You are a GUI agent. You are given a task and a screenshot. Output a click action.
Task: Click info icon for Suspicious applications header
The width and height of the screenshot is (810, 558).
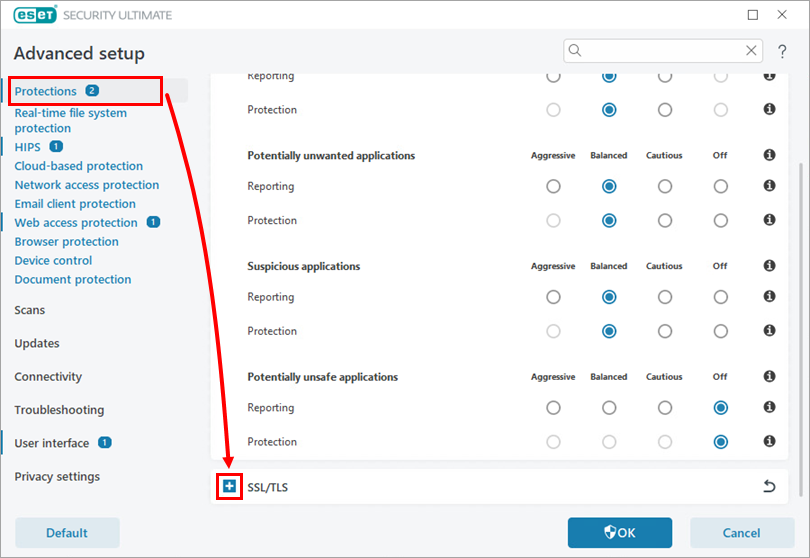pyautogui.click(x=769, y=266)
